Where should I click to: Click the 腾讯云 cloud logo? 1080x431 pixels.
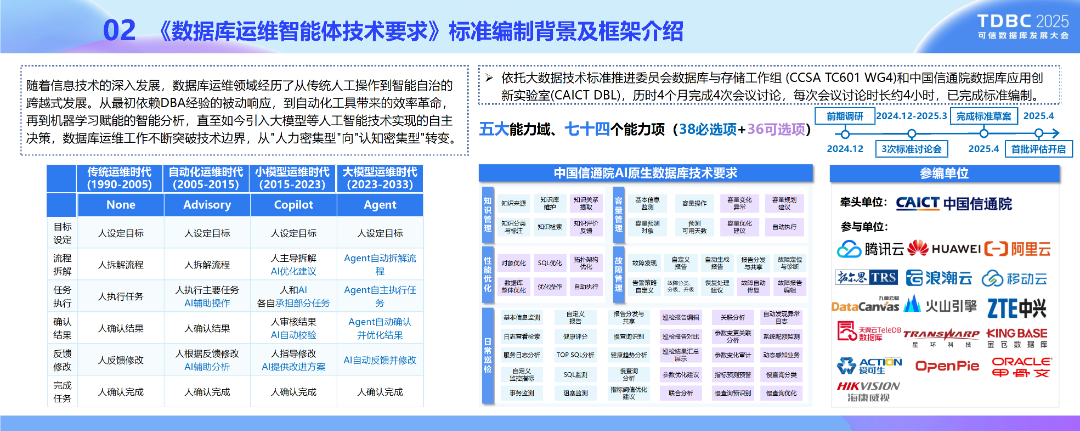coord(870,249)
